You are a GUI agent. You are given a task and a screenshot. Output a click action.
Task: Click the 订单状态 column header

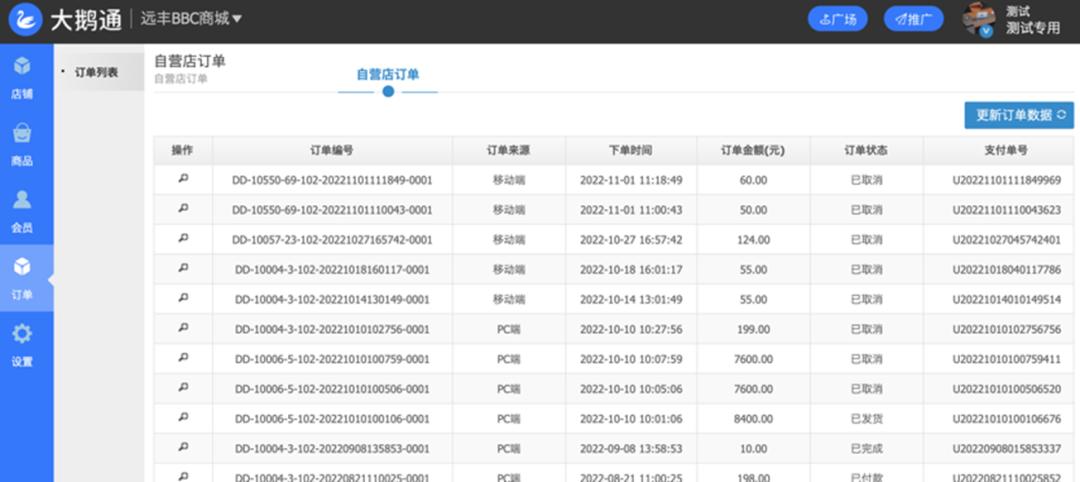[x=866, y=150]
